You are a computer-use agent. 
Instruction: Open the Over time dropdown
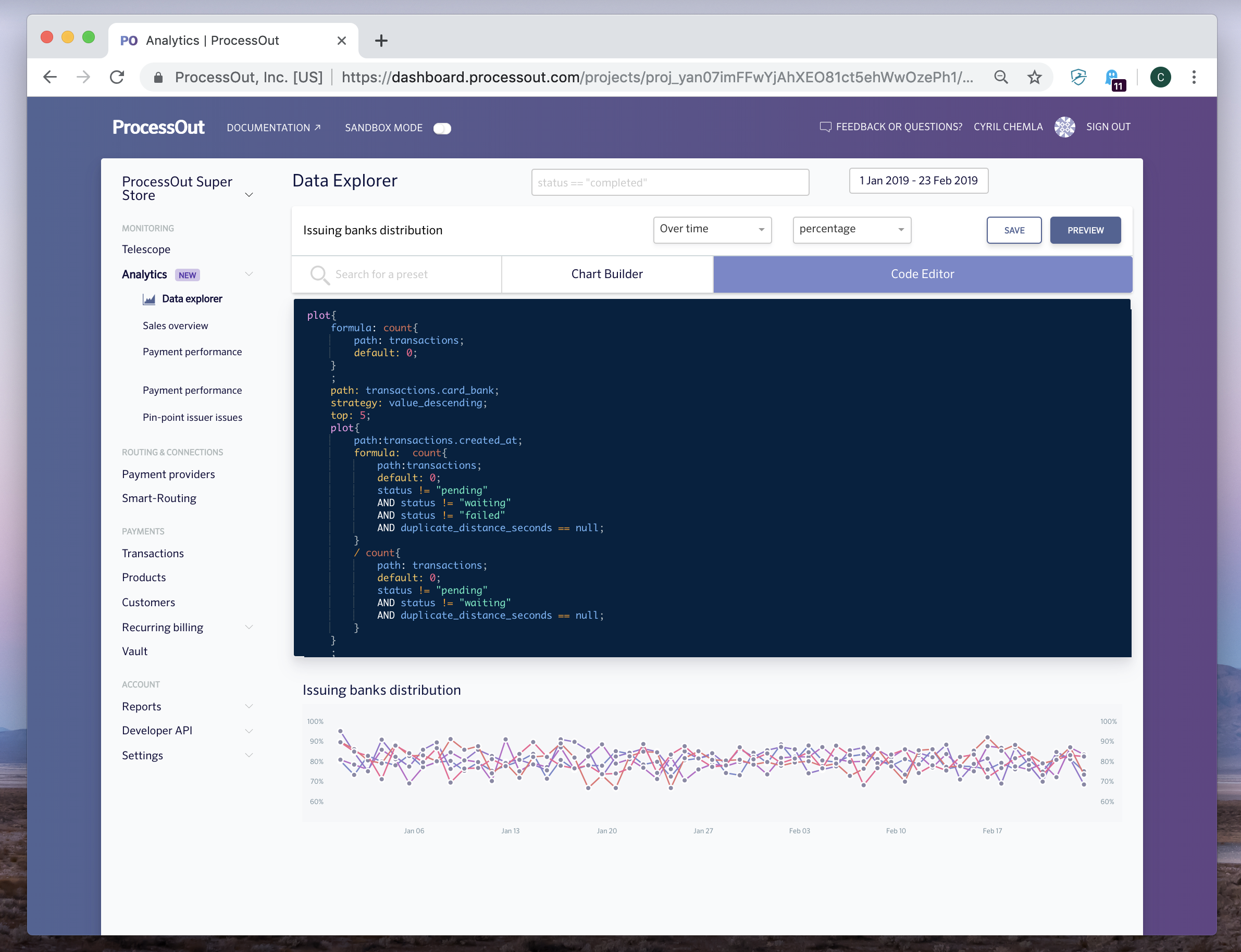(x=712, y=230)
